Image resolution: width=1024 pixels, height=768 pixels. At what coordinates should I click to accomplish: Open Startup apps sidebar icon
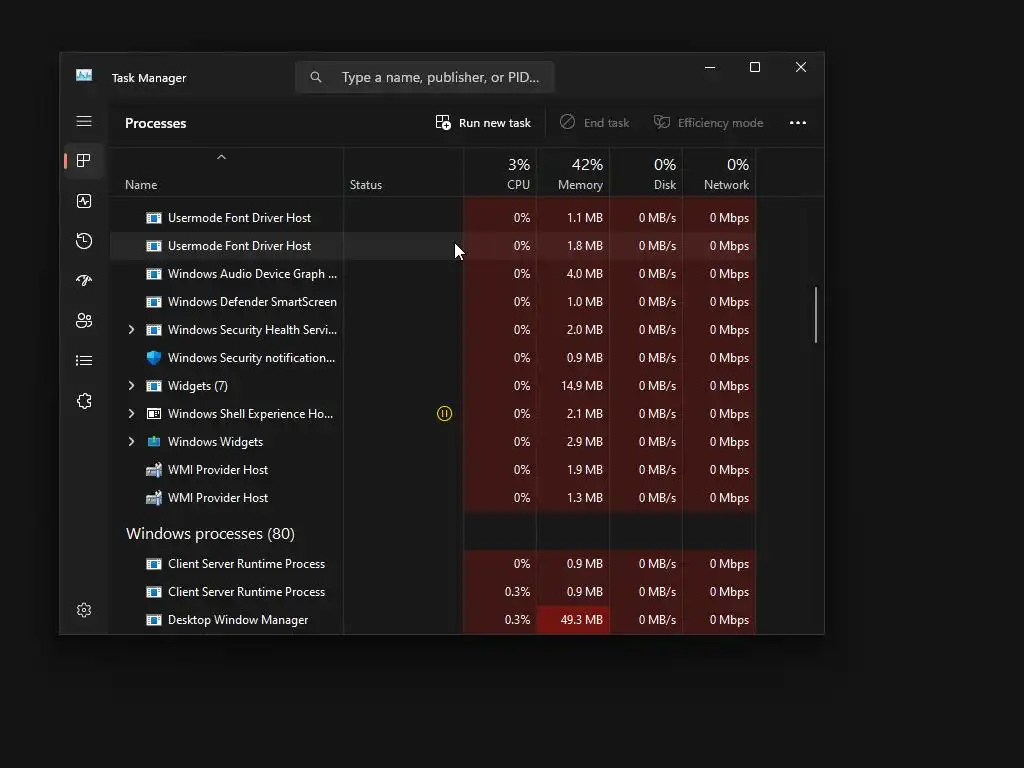pos(84,281)
